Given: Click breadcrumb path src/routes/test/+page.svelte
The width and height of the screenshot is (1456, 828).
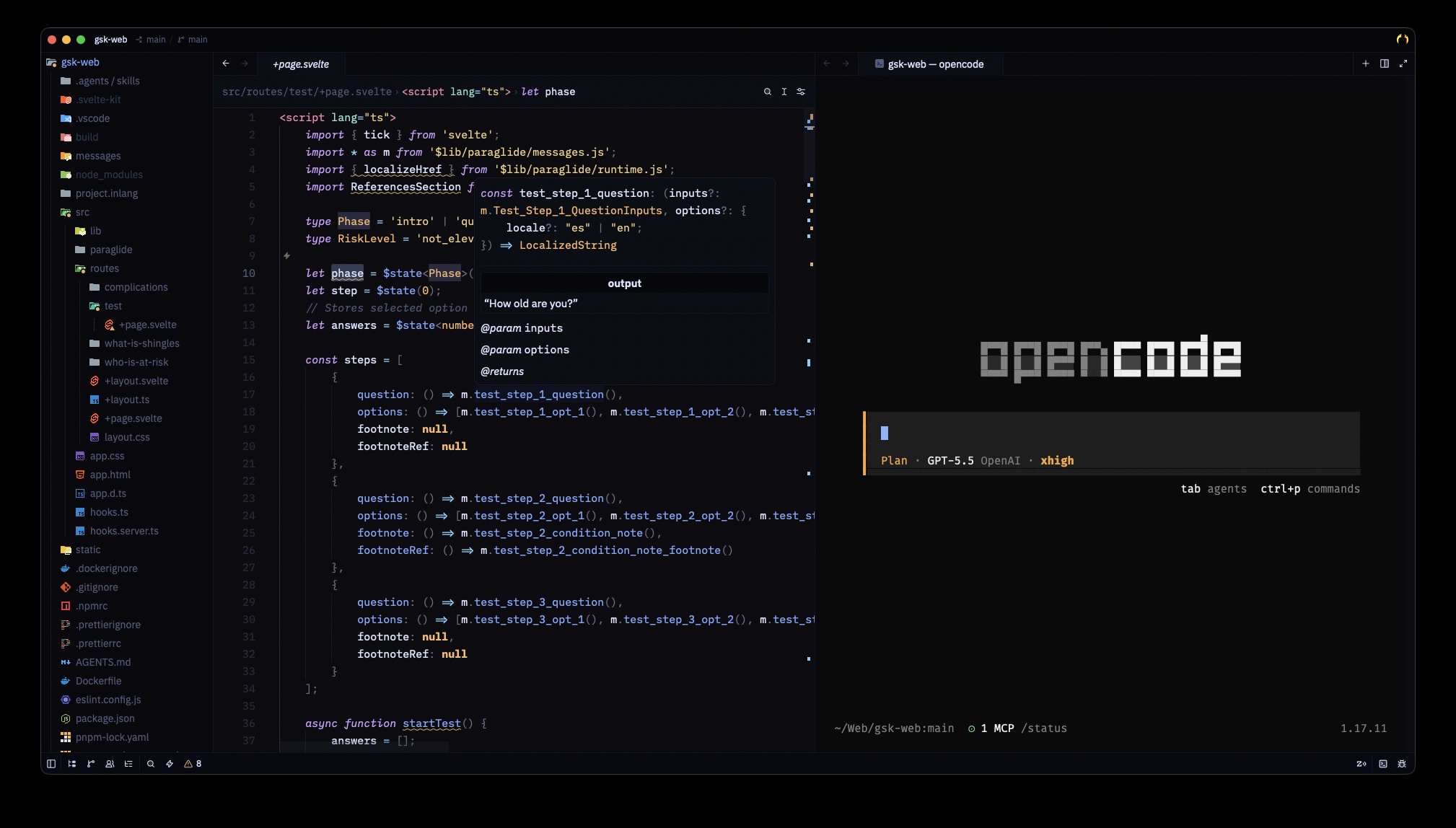Looking at the screenshot, I should tap(307, 92).
